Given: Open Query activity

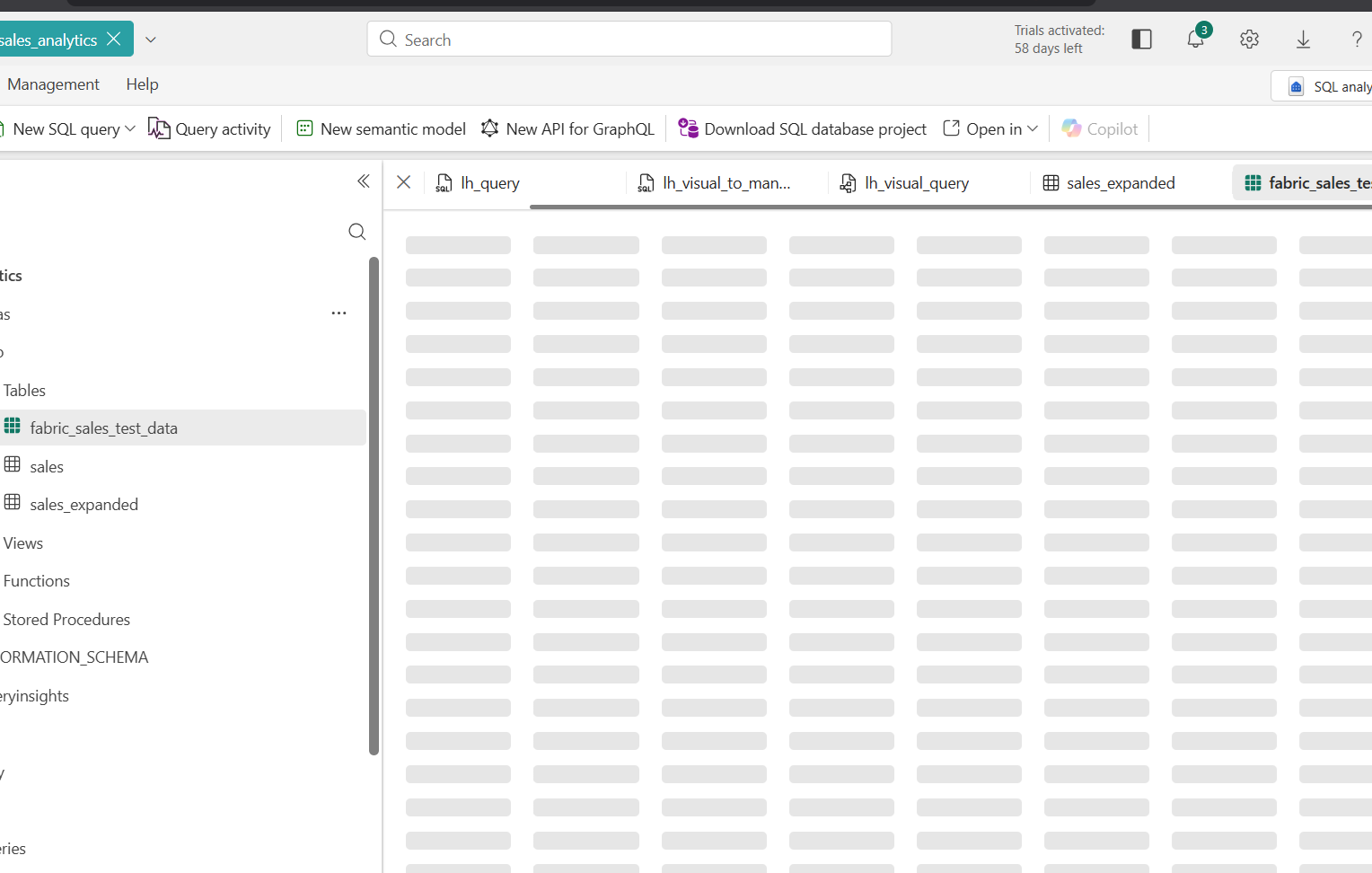Looking at the screenshot, I should pos(209,129).
